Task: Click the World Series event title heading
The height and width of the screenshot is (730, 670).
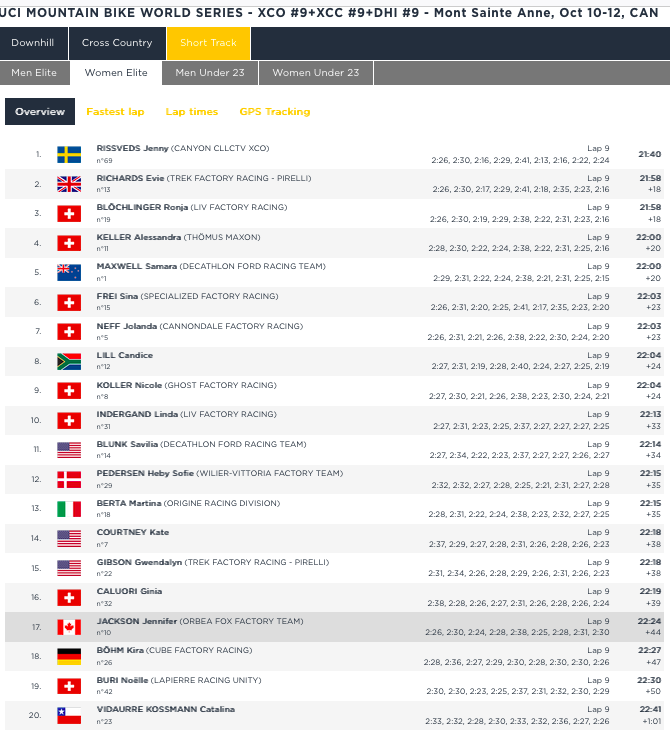Action: click(329, 13)
